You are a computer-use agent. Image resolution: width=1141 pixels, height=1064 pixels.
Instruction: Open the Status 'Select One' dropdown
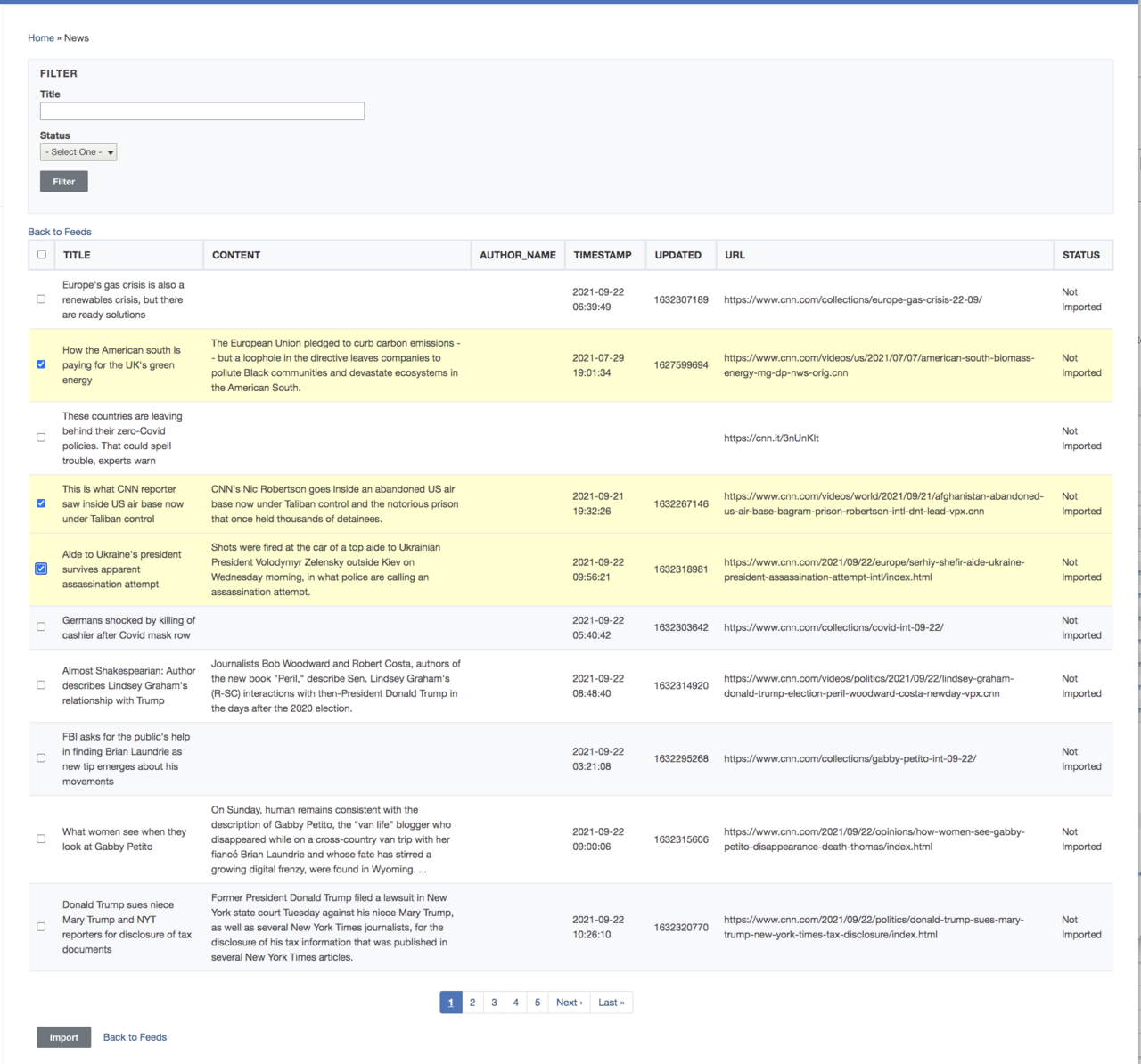(78, 152)
